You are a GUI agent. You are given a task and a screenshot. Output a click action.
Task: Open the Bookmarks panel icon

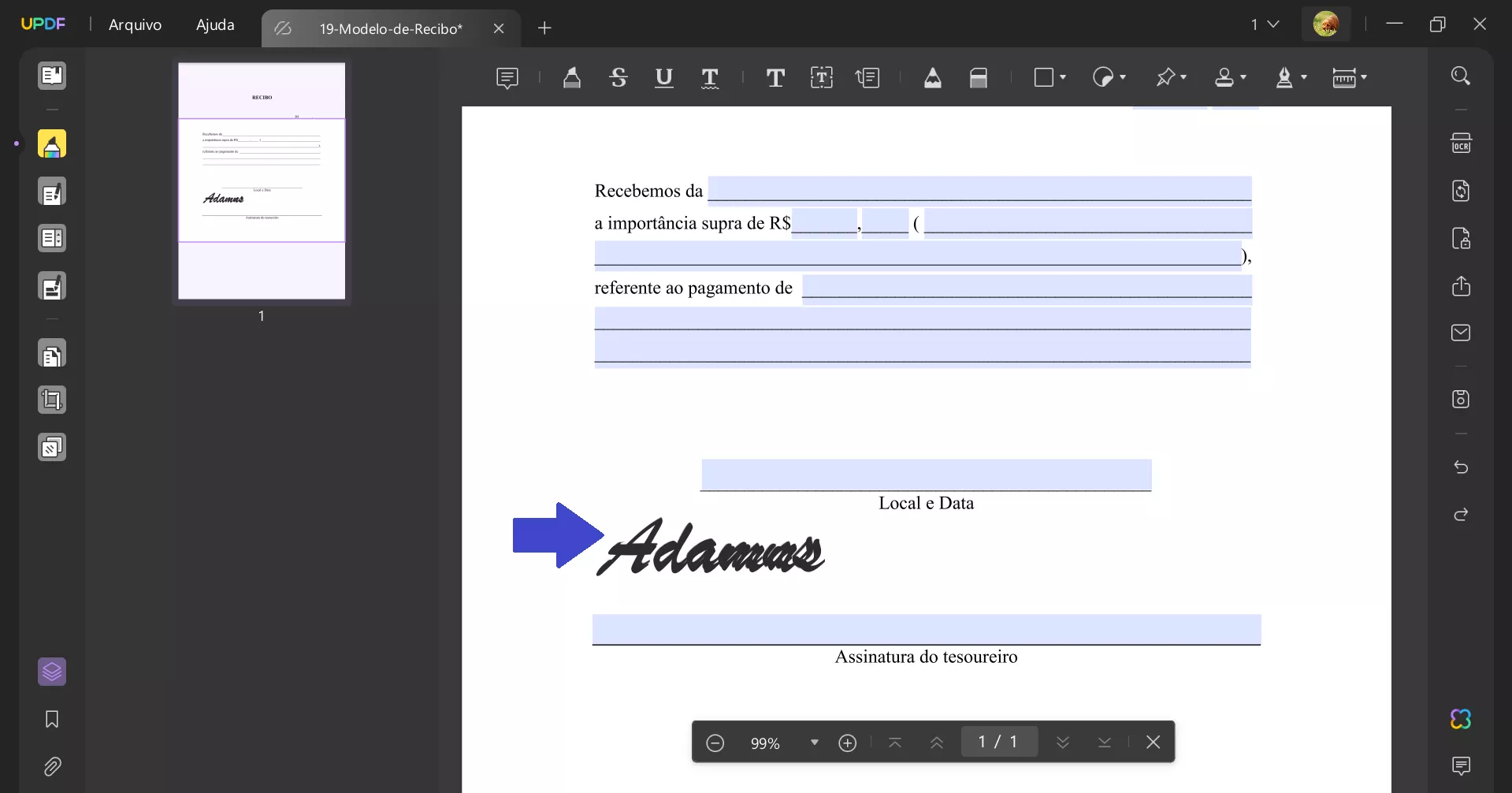(x=52, y=719)
